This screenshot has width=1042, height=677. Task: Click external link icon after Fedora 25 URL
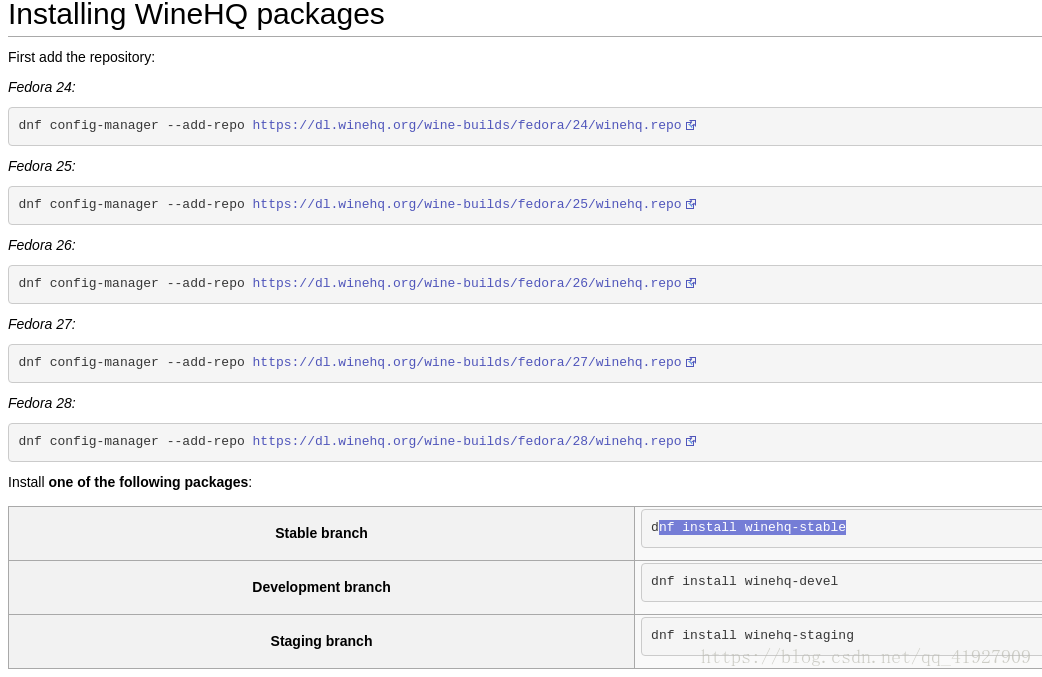[691, 204]
